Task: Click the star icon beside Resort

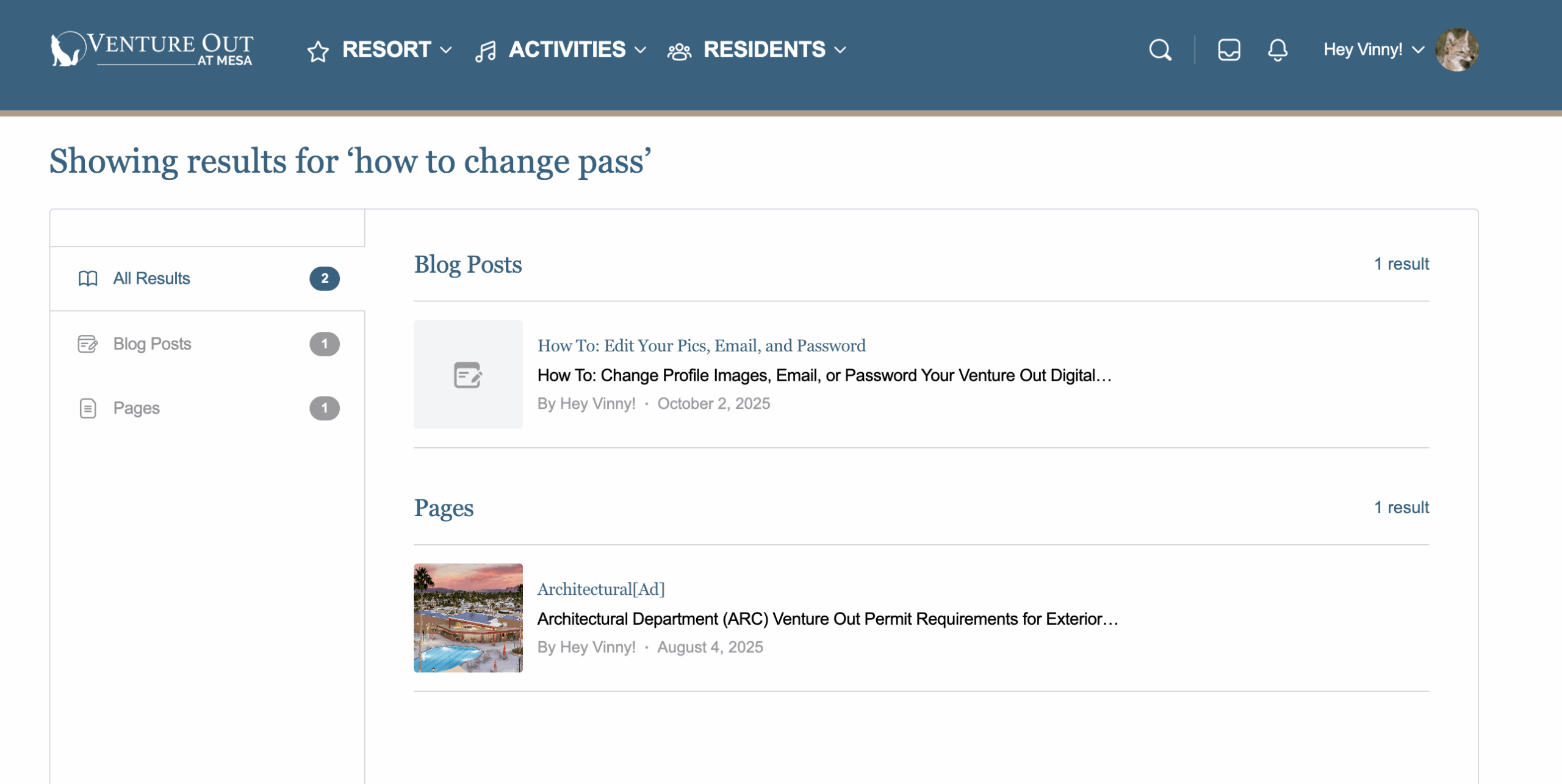Action: [x=318, y=51]
